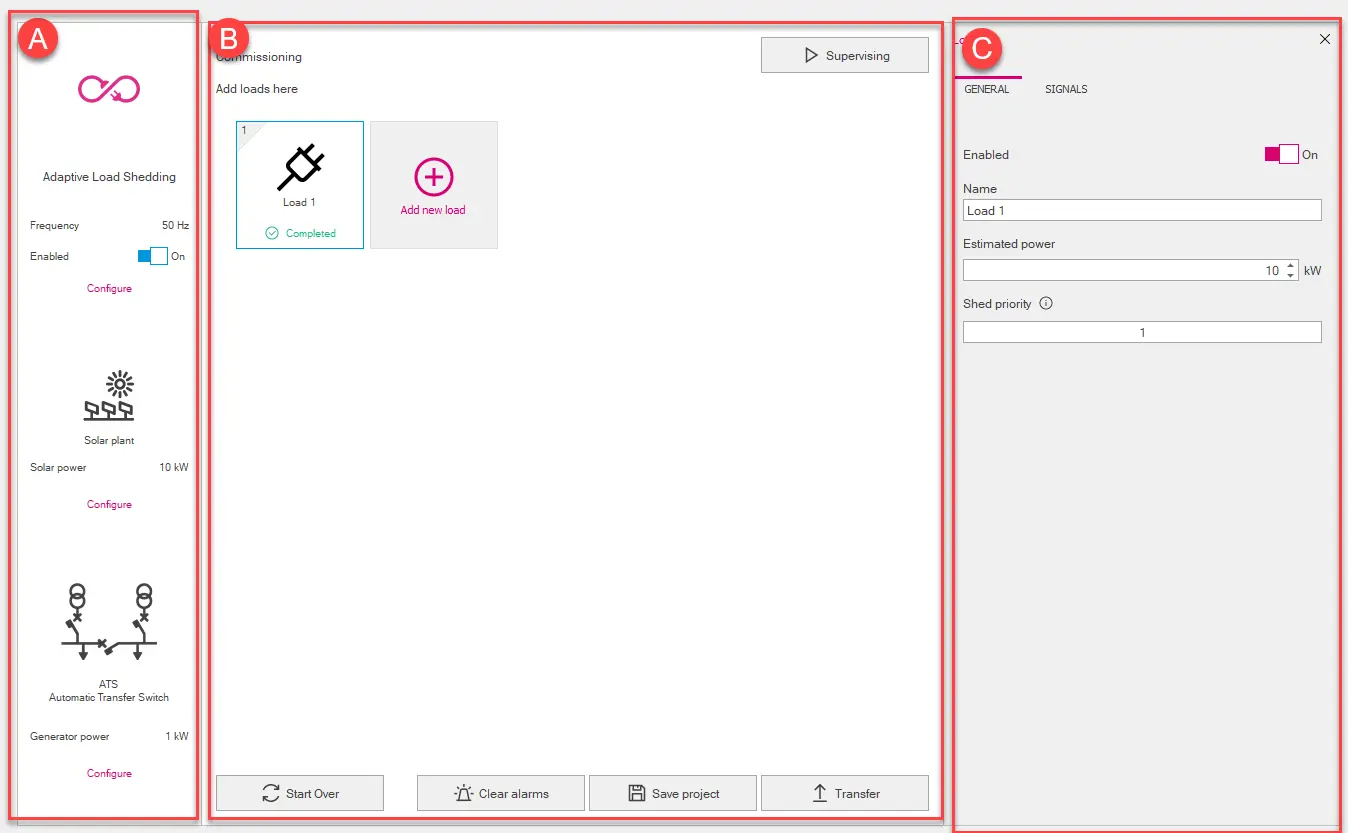Image resolution: width=1348 pixels, height=833 pixels.
Task: Click the Load 1 Name field
Action: (x=1141, y=210)
